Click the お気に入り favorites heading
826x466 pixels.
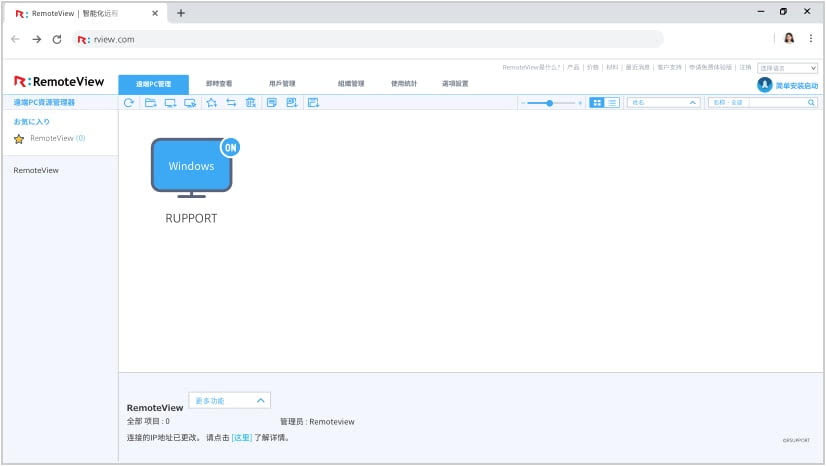(32, 122)
